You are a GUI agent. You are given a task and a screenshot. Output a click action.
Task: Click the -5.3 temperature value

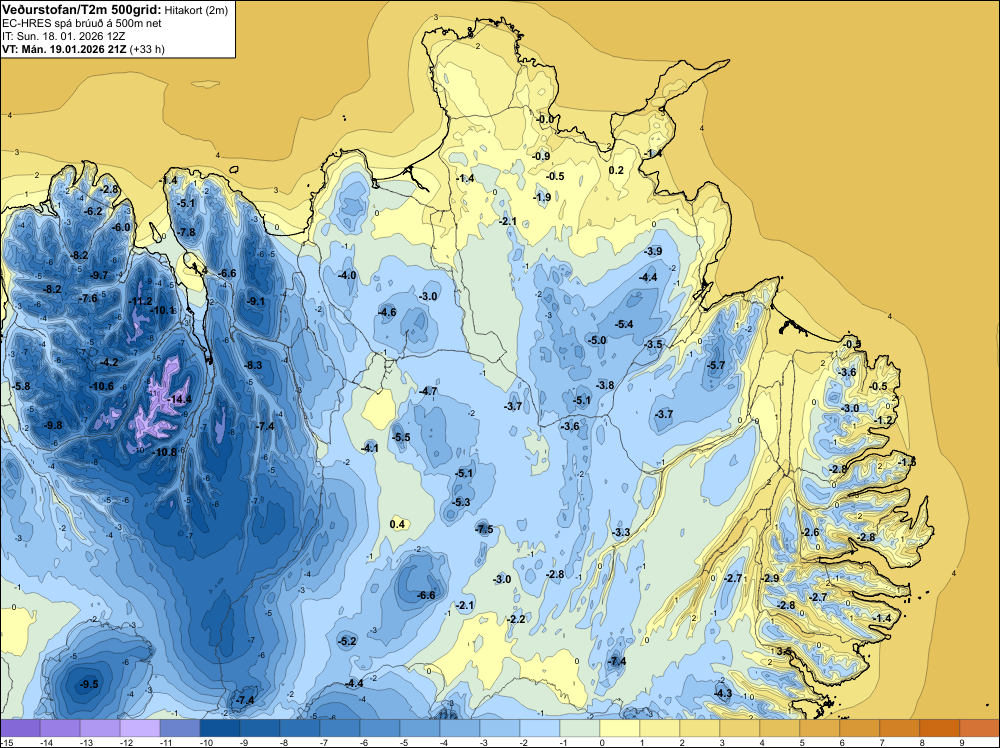[461, 502]
